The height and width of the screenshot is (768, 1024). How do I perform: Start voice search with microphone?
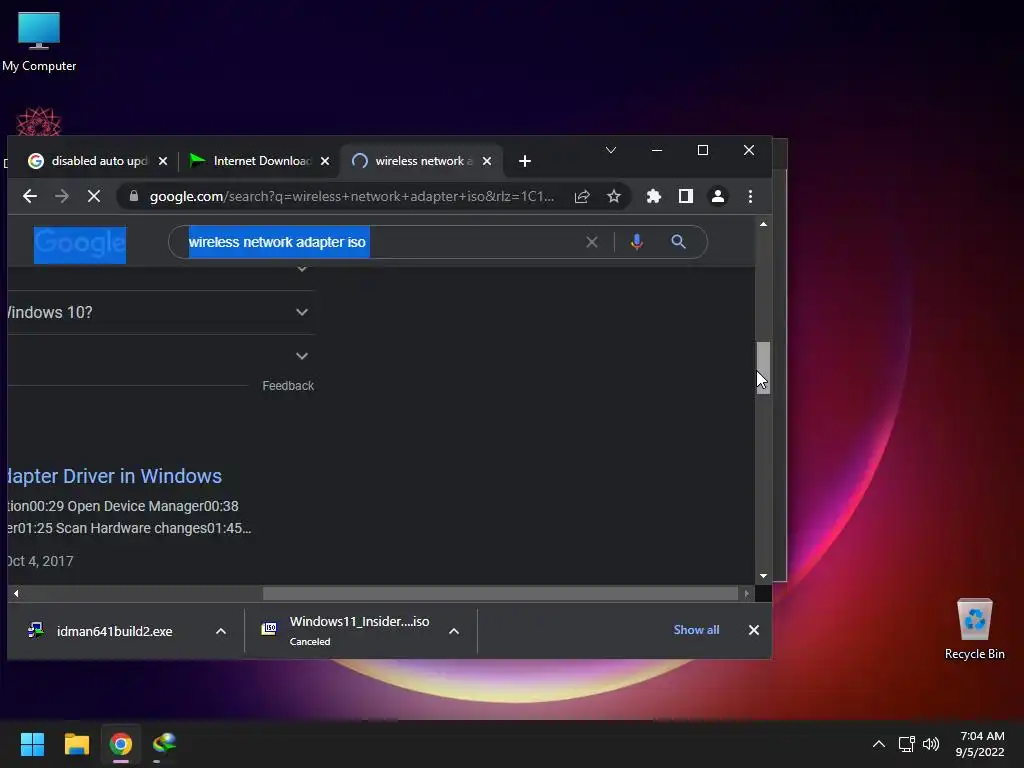pyautogui.click(x=637, y=242)
